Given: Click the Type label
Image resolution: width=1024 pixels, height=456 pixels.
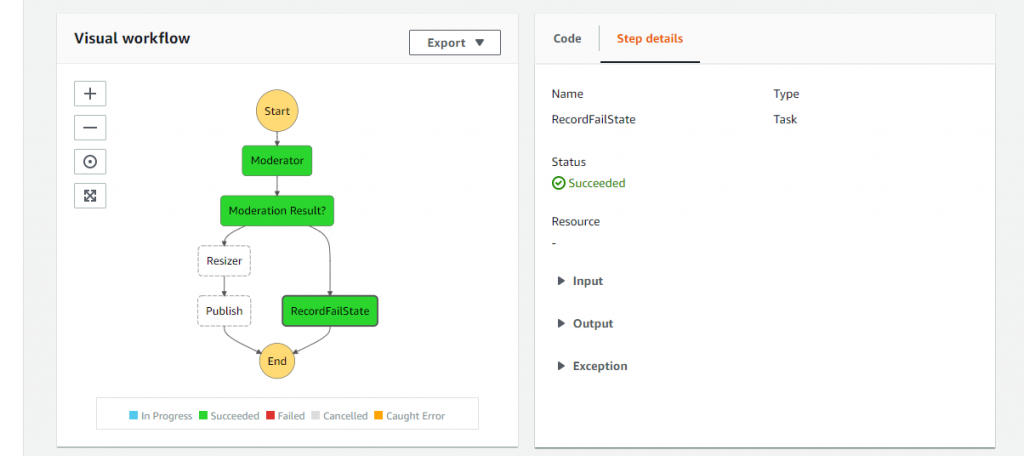Looking at the screenshot, I should [786, 94].
